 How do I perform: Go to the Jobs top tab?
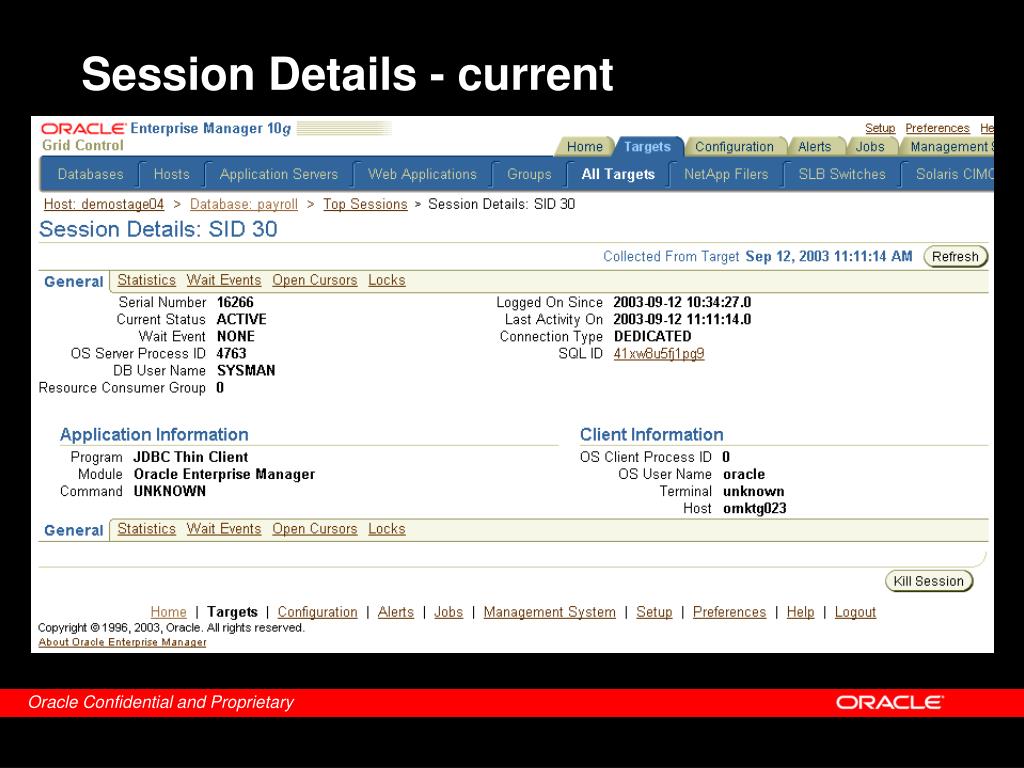(870, 147)
